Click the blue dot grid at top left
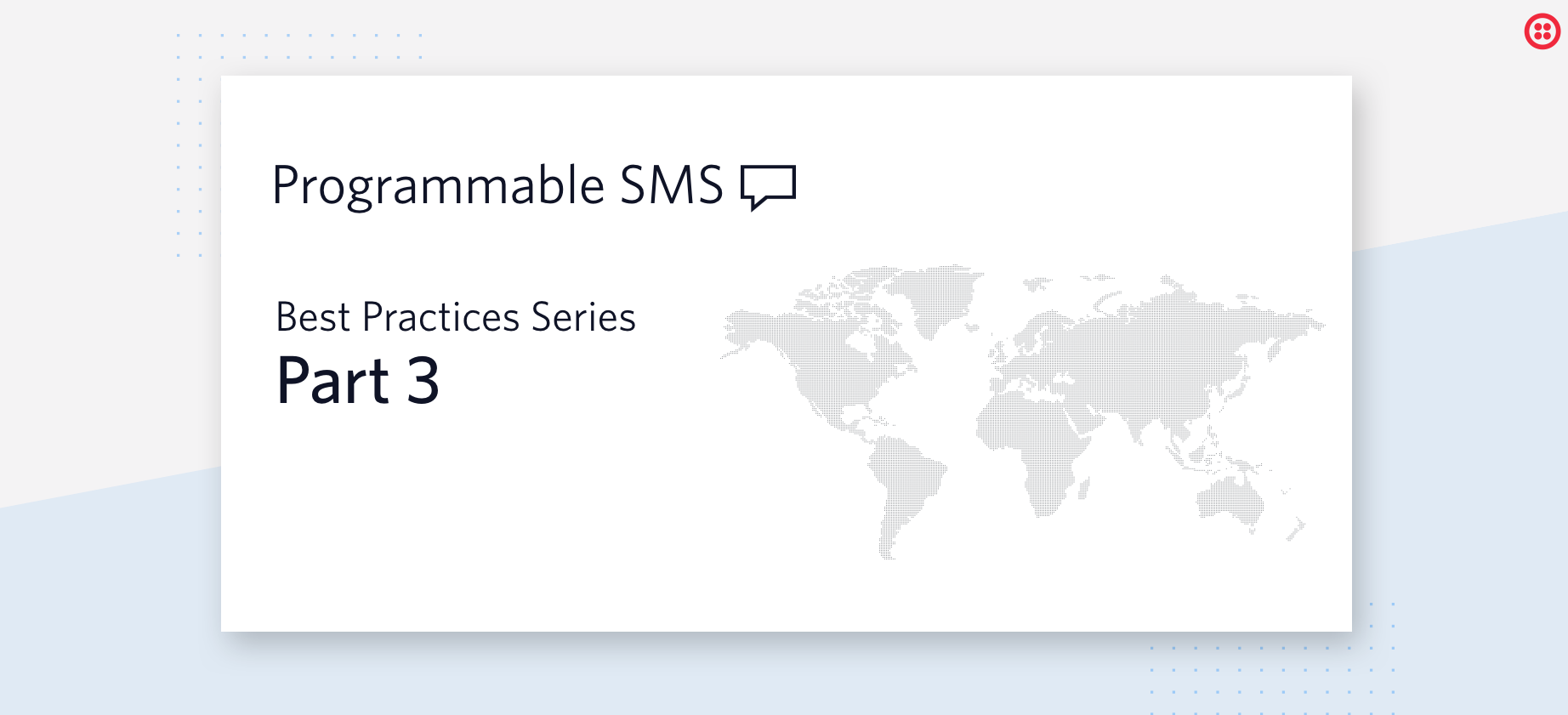This screenshot has height=715, width=1568. [x=298, y=47]
